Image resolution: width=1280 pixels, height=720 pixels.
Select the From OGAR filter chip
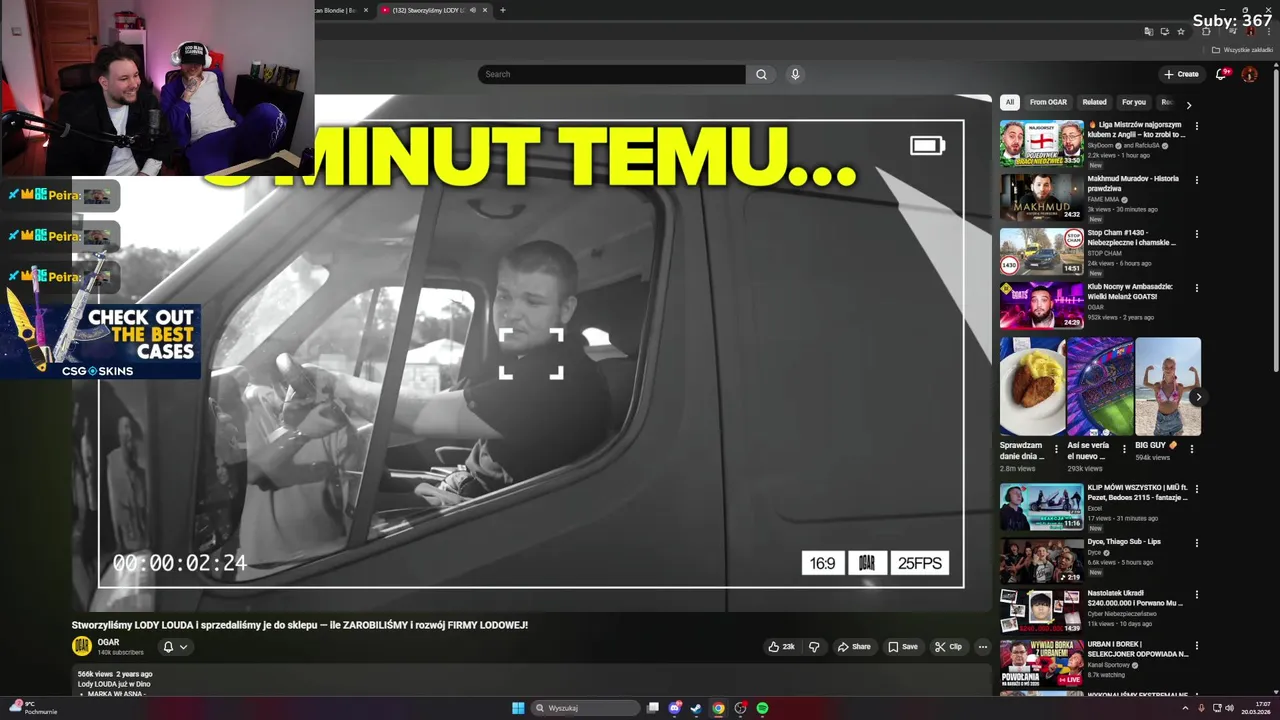click(x=1048, y=102)
